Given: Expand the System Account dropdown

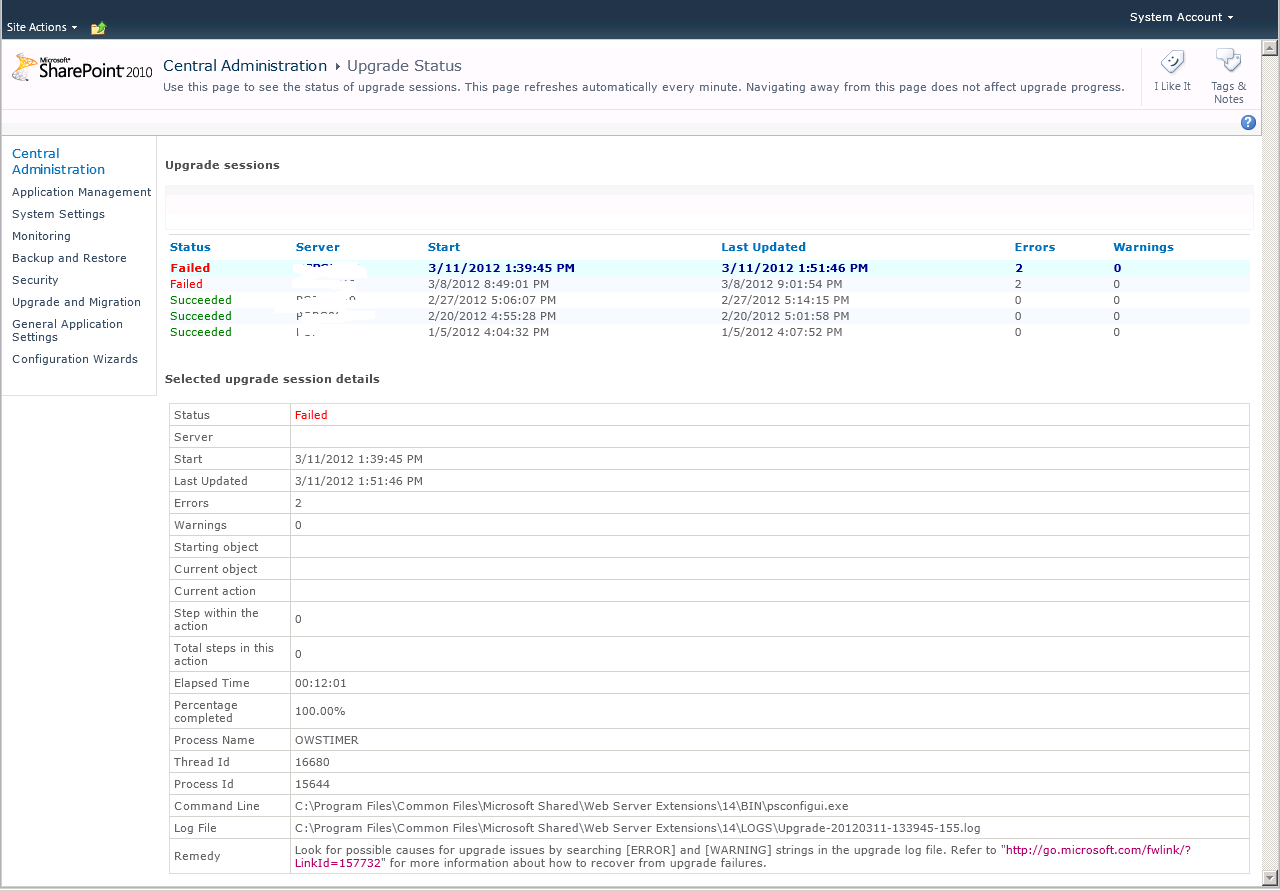Looking at the screenshot, I should point(1181,17).
